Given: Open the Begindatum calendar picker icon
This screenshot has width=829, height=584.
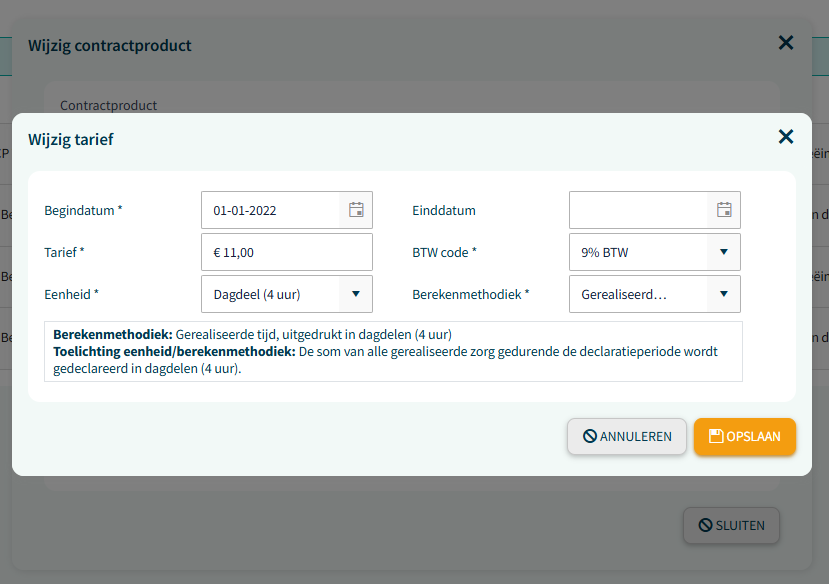Looking at the screenshot, I should [356, 210].
